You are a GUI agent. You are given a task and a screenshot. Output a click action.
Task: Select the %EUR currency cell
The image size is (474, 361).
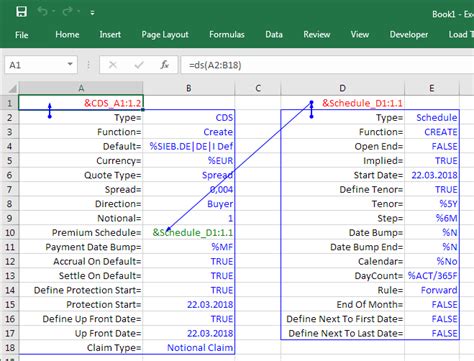point(189,160)
